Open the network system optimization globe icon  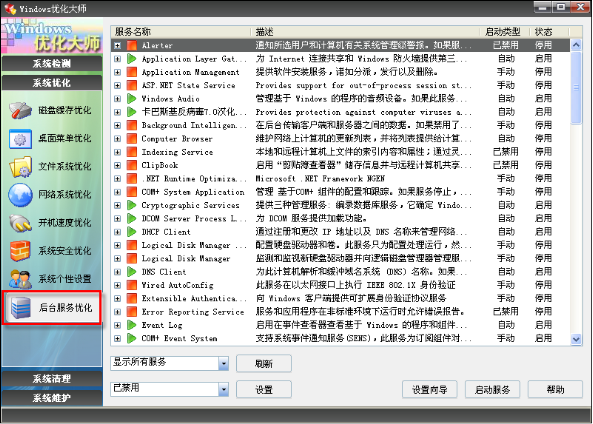20,194
